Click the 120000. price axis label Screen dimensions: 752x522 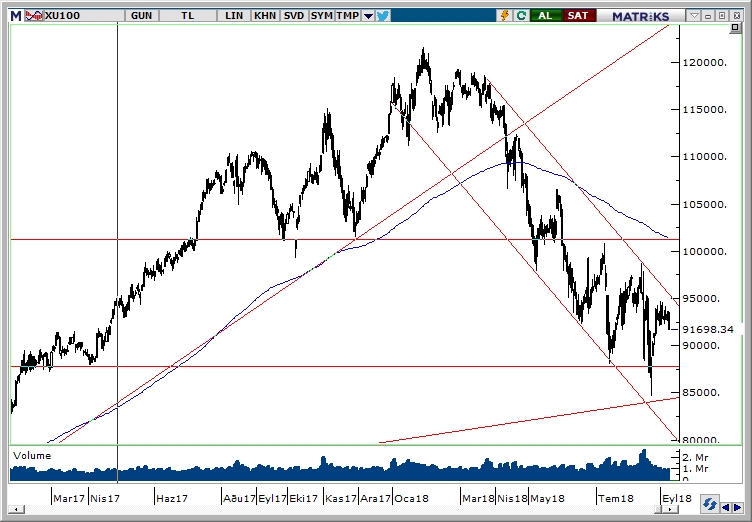[705, 63]
